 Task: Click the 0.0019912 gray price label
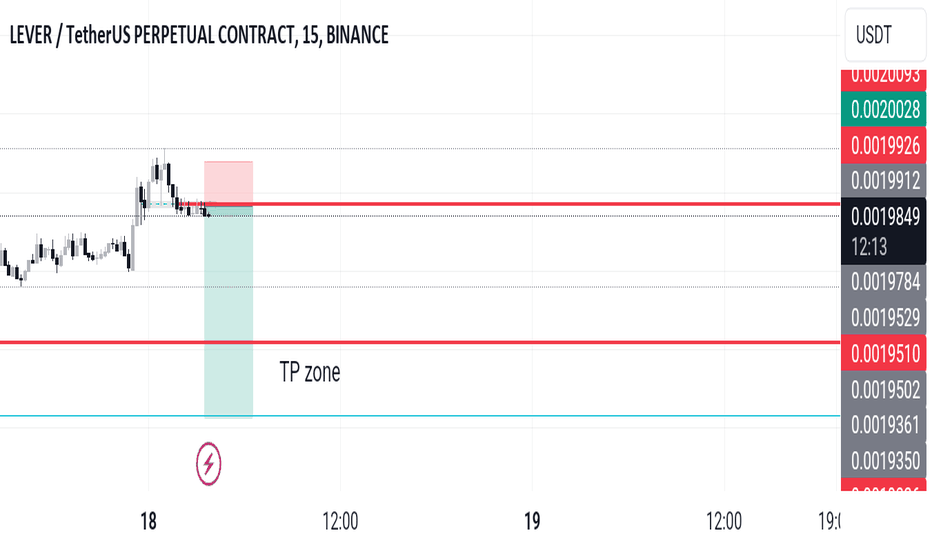click(883, 181)
